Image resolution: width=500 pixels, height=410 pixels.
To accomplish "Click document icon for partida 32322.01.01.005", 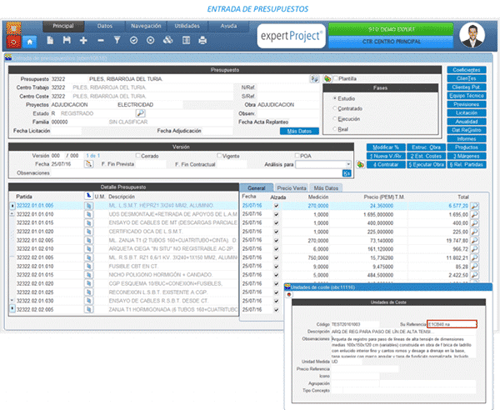I will click(89, 206).
